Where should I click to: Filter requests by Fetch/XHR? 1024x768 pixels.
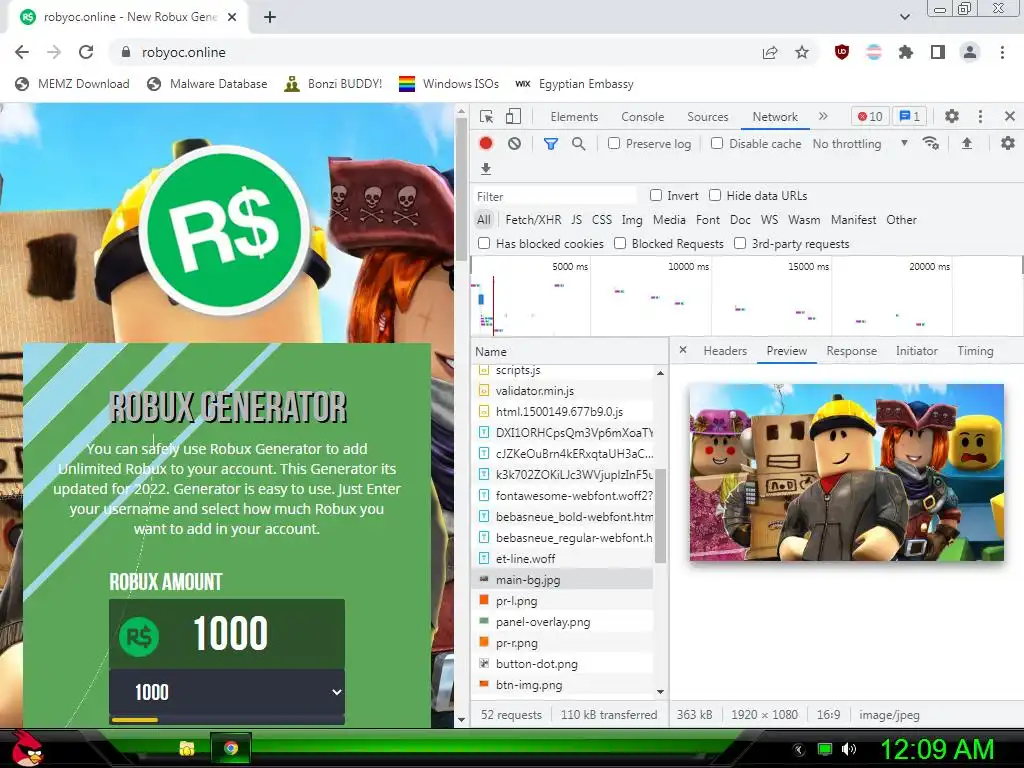point(533,220)
